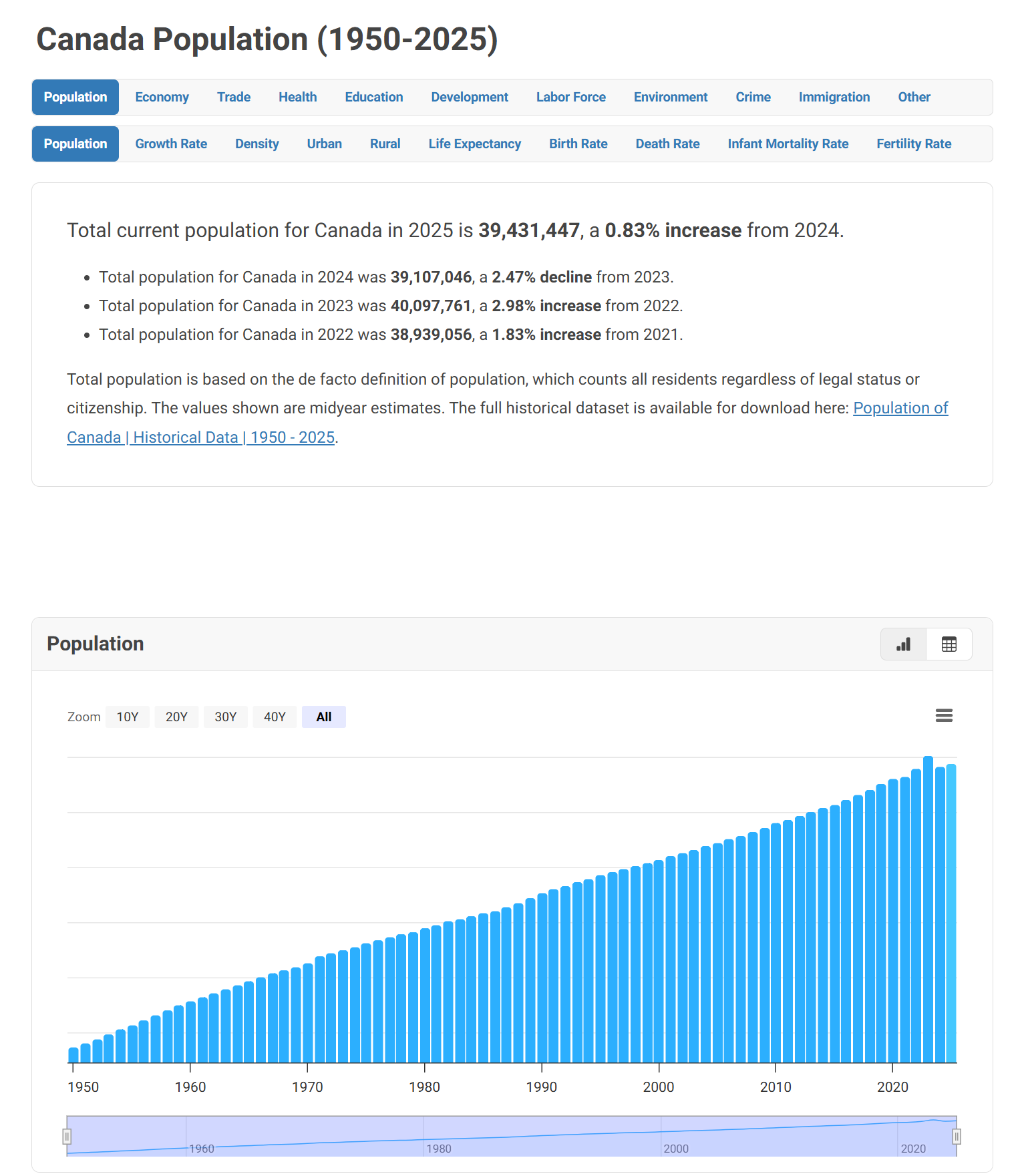This screenshot has width=1024, height=1176.
Task: Click the 2023 population value 40,097,761
Action: click(431, 306)
